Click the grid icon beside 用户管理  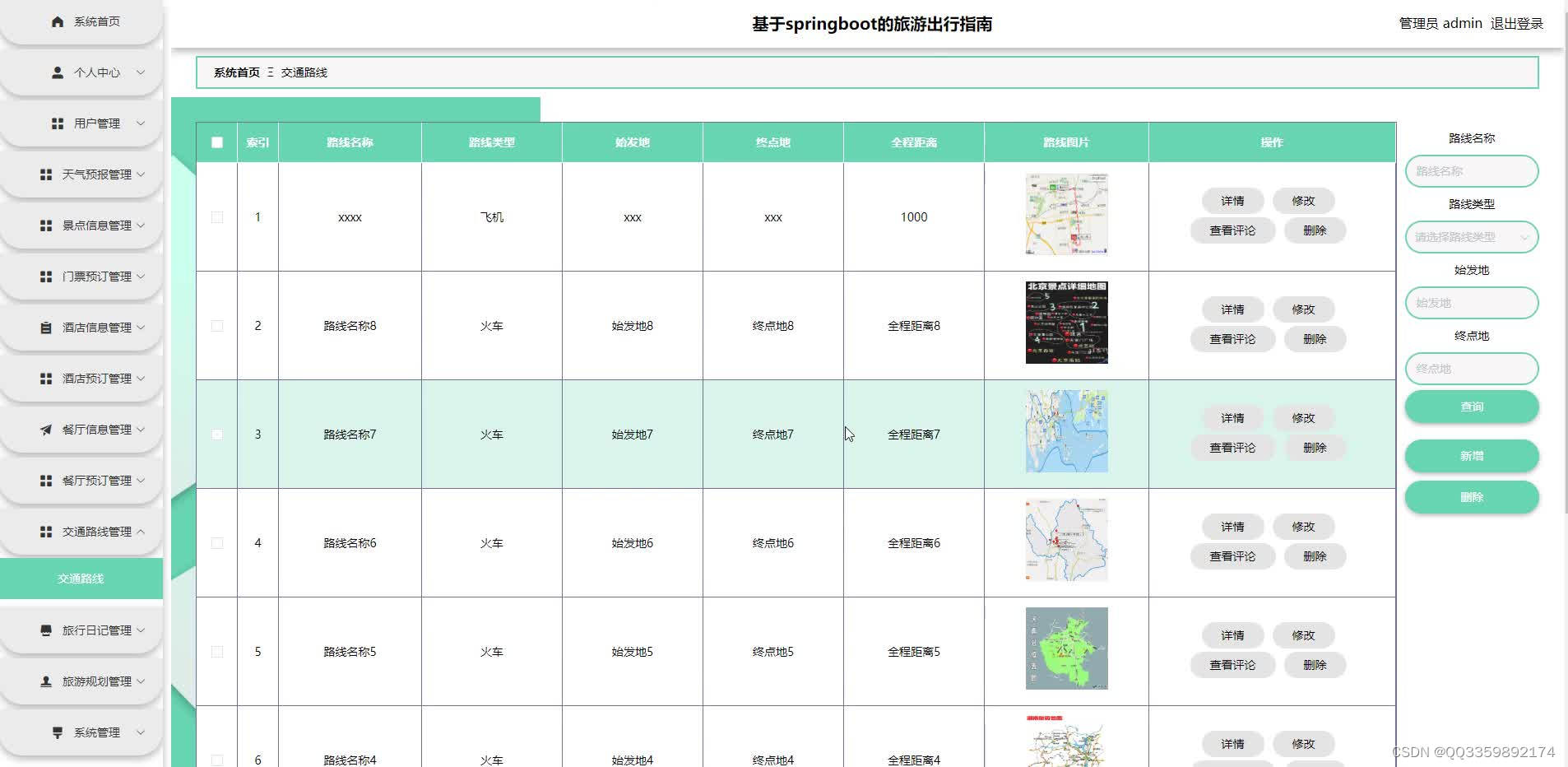click(x=58, y=123)
